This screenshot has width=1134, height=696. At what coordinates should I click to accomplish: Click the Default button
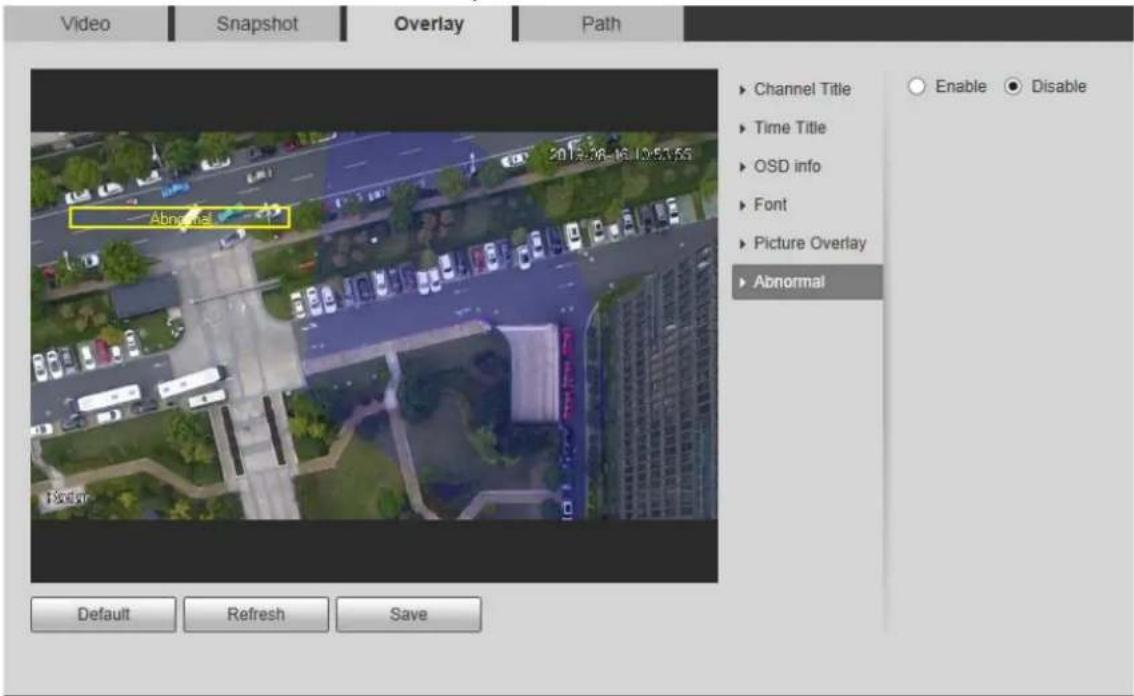coord(103,614)
